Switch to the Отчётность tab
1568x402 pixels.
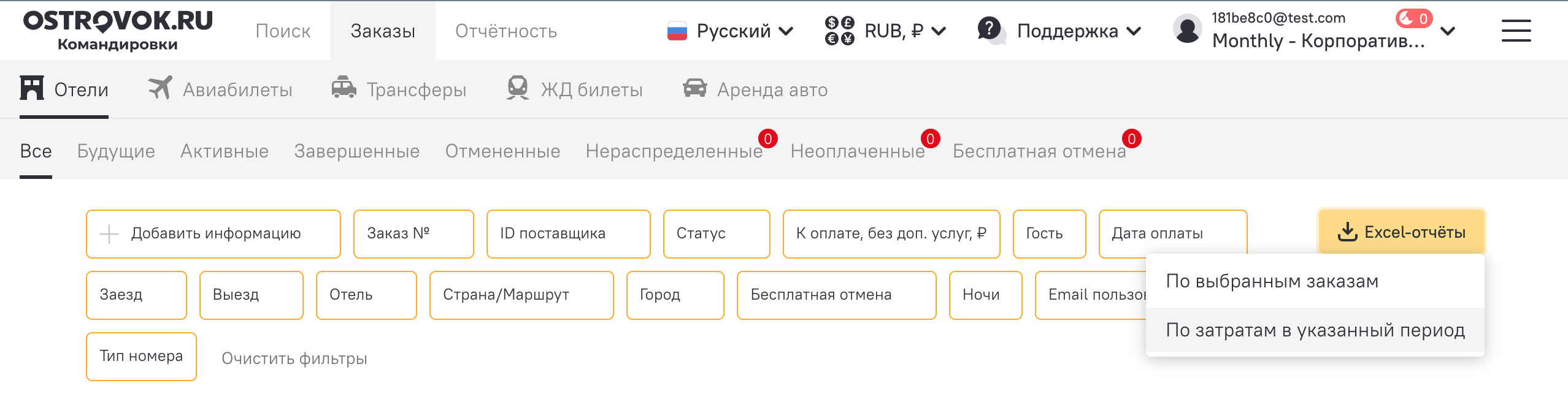click(505, 31)
